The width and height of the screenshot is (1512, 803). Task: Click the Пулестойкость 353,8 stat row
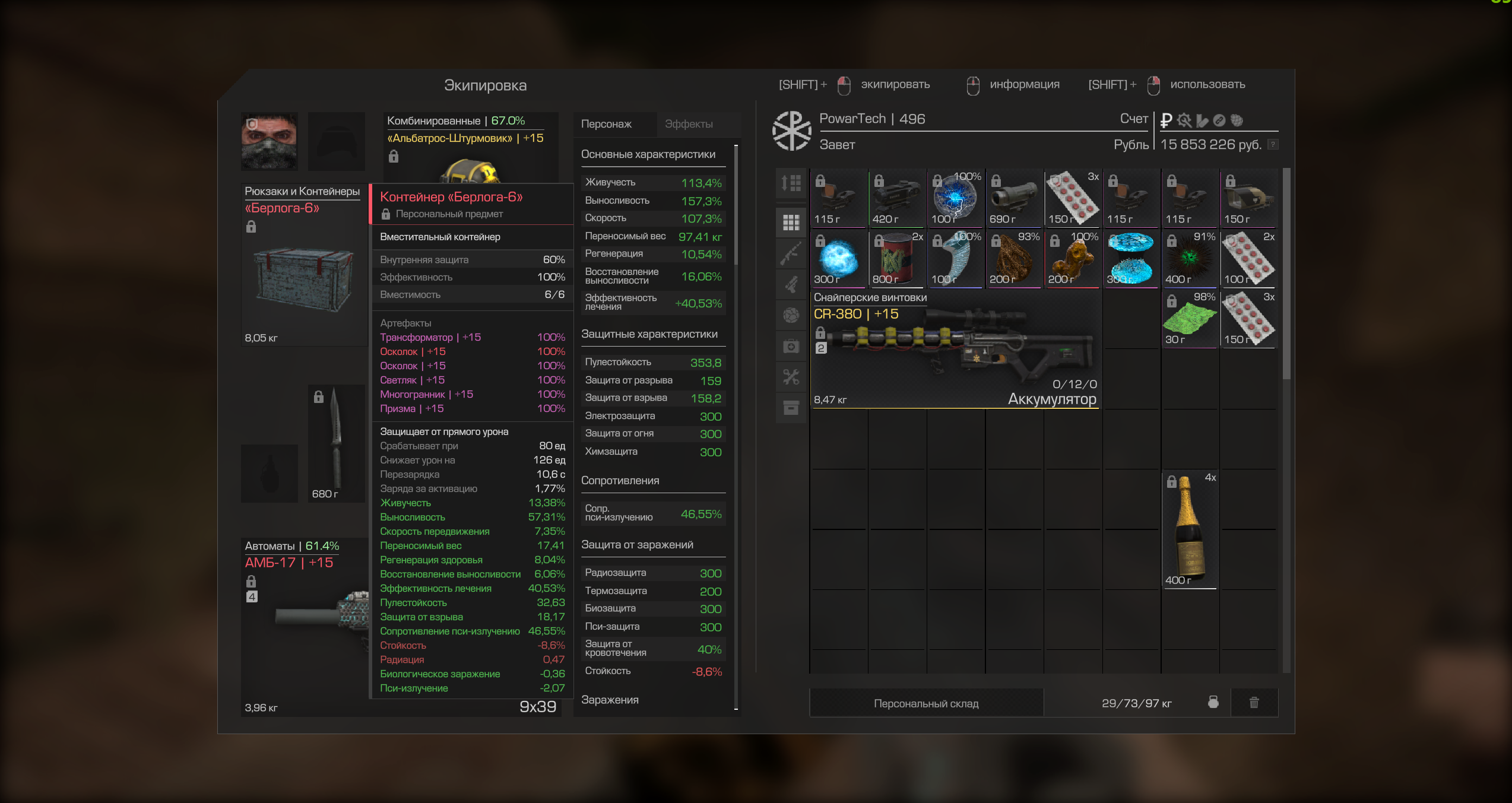click(653, 362)
